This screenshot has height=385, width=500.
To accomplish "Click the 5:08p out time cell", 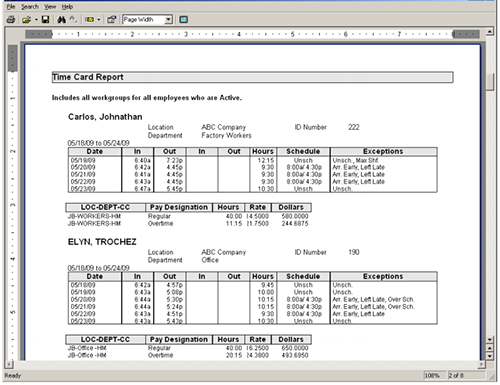I will pos(175,292).
